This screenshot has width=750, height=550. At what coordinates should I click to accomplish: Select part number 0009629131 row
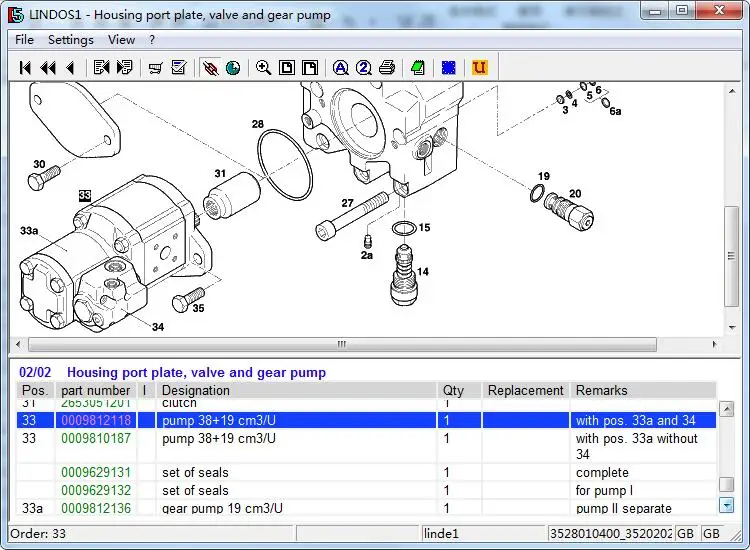[366, 473]
